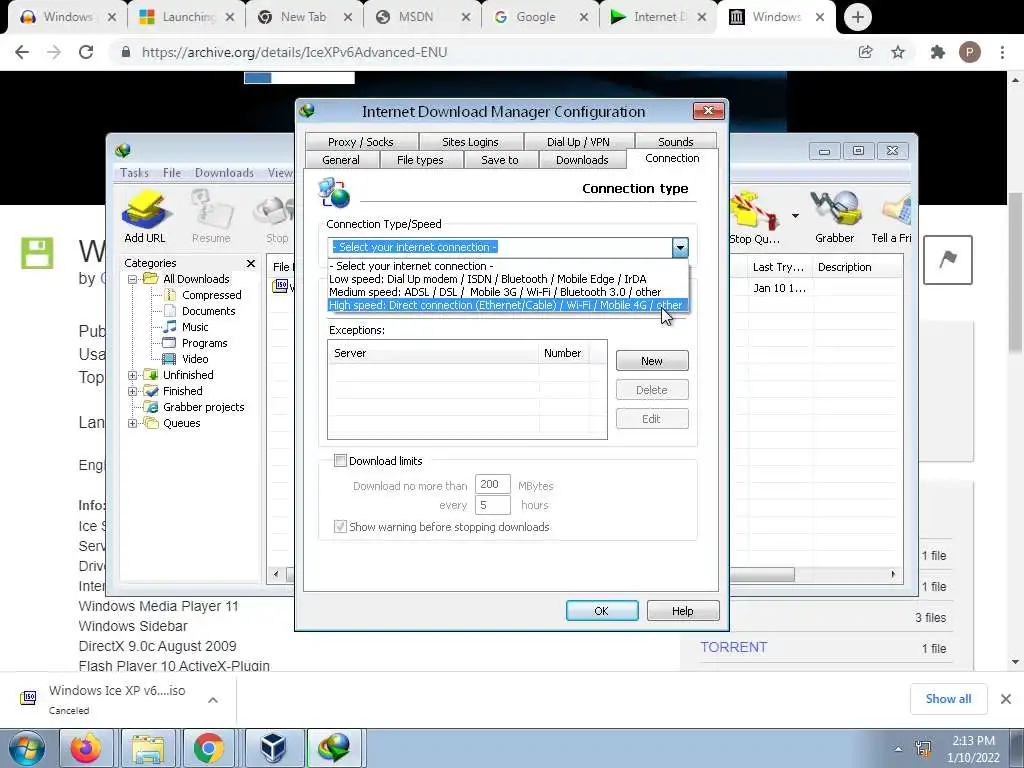Open the browser extensions puzzle icon

(938, 52)
